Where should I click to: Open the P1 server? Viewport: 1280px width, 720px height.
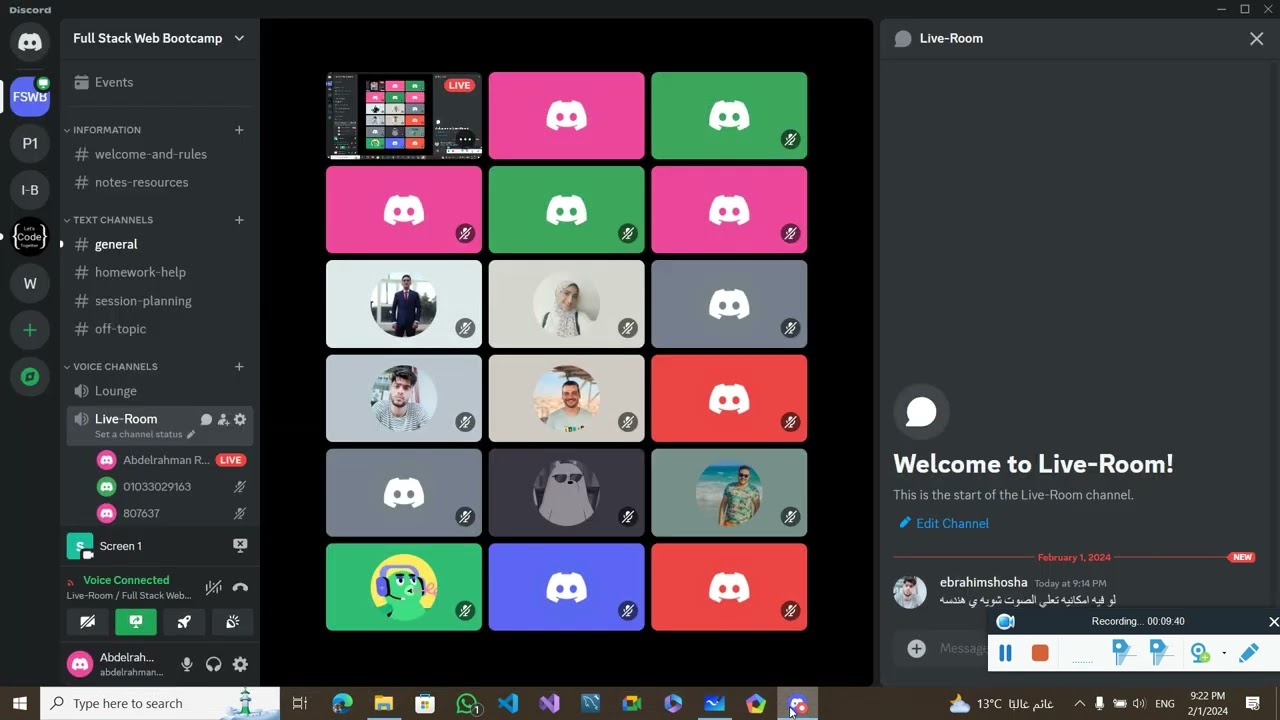pos(30,143)
